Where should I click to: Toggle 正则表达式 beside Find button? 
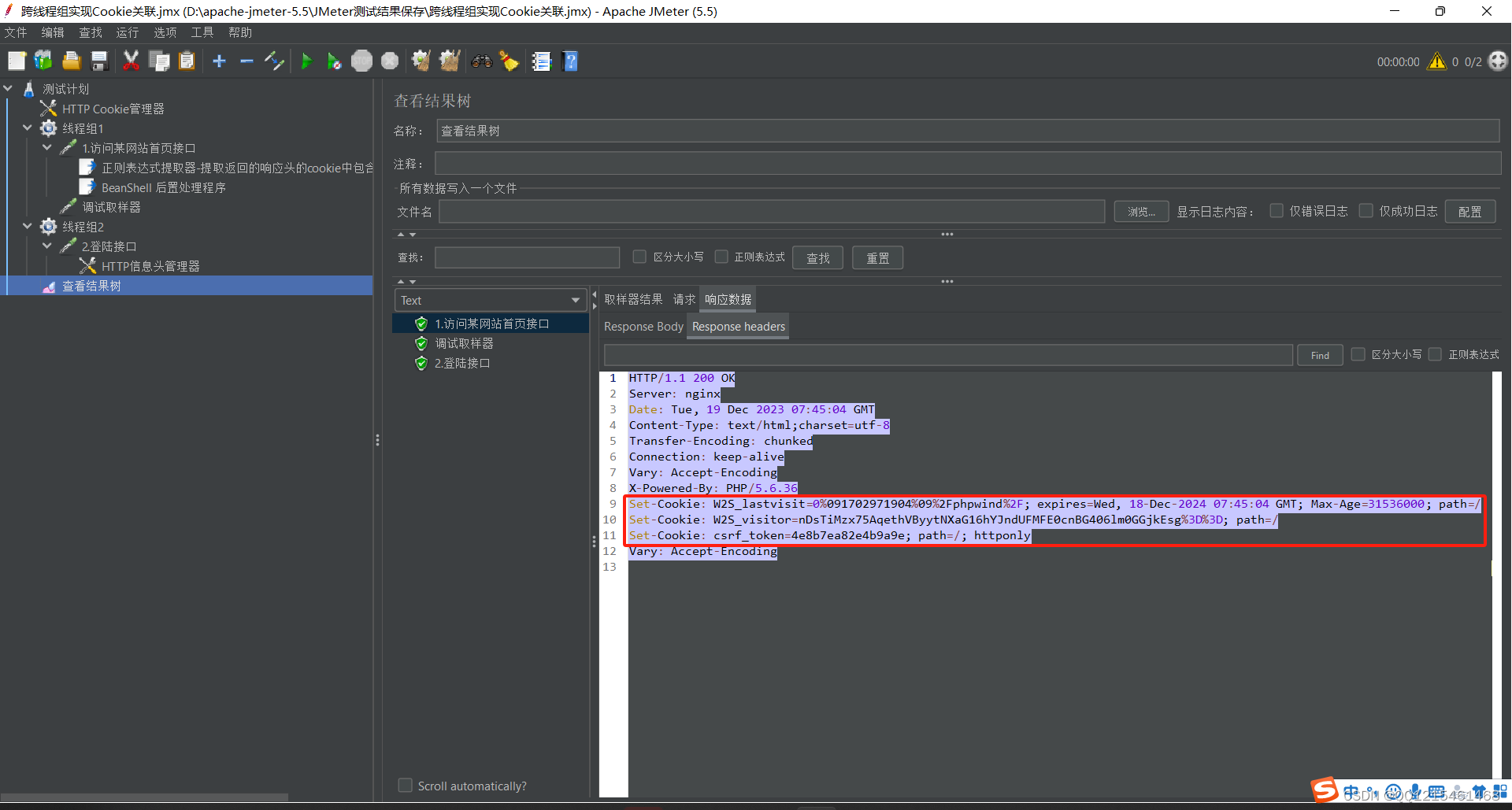coord(1436,354)
